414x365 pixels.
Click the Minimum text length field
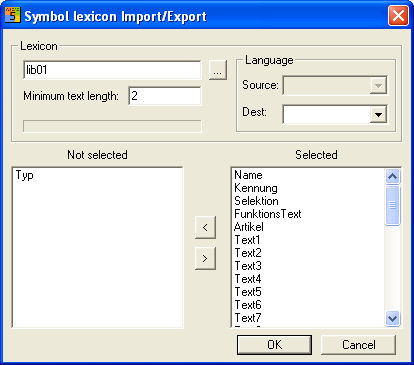[165, 96]
